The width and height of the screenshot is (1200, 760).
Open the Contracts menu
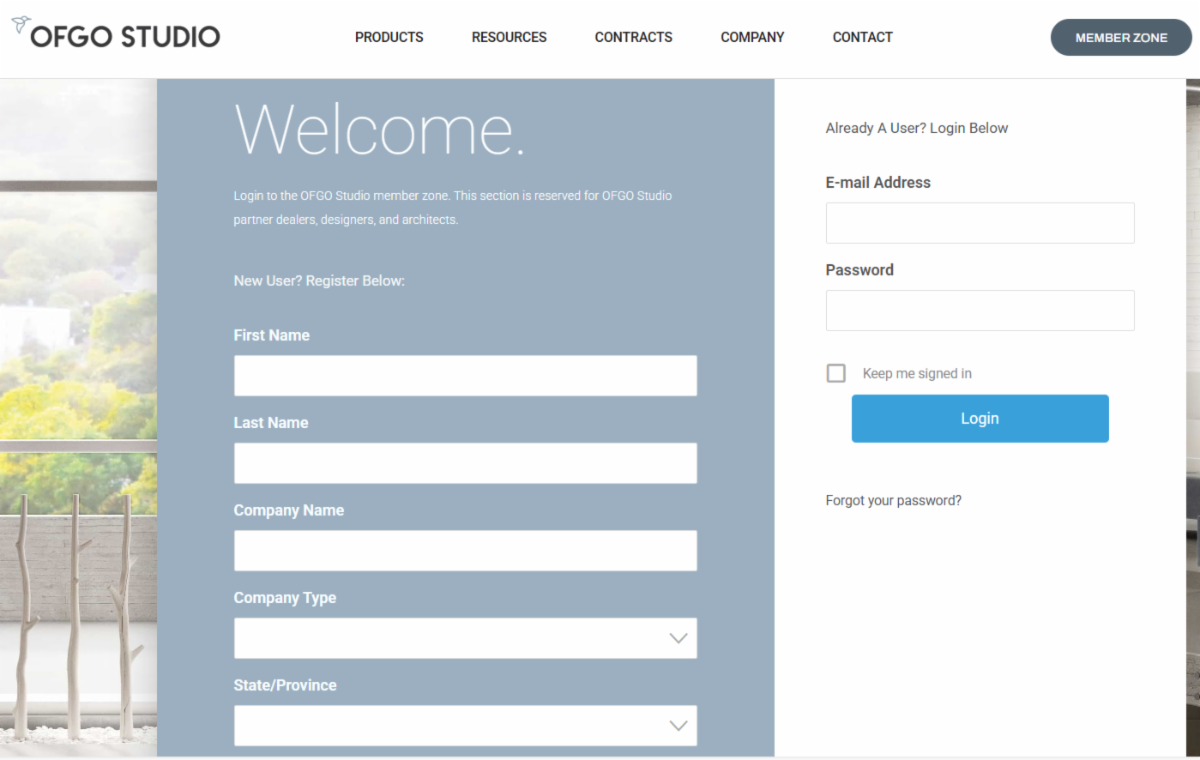[634, 37]
